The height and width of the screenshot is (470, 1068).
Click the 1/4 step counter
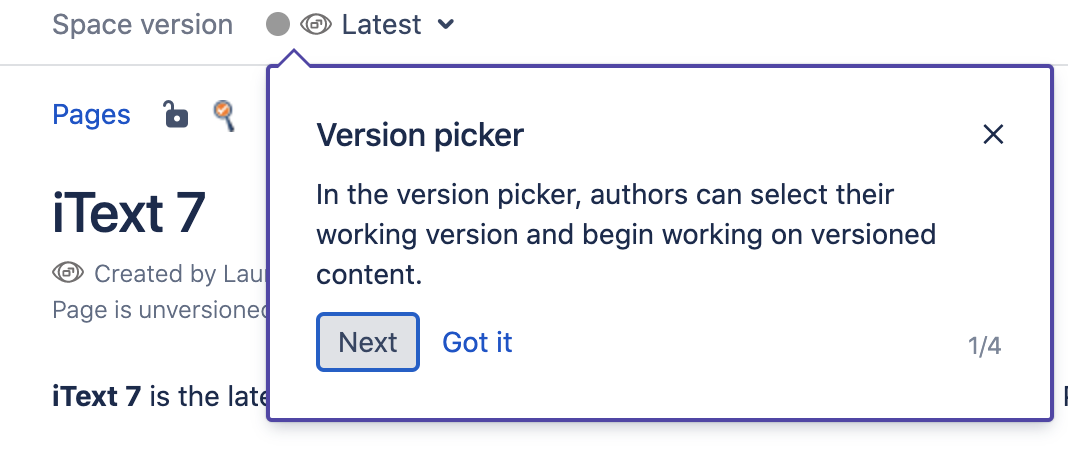(984, 347)
